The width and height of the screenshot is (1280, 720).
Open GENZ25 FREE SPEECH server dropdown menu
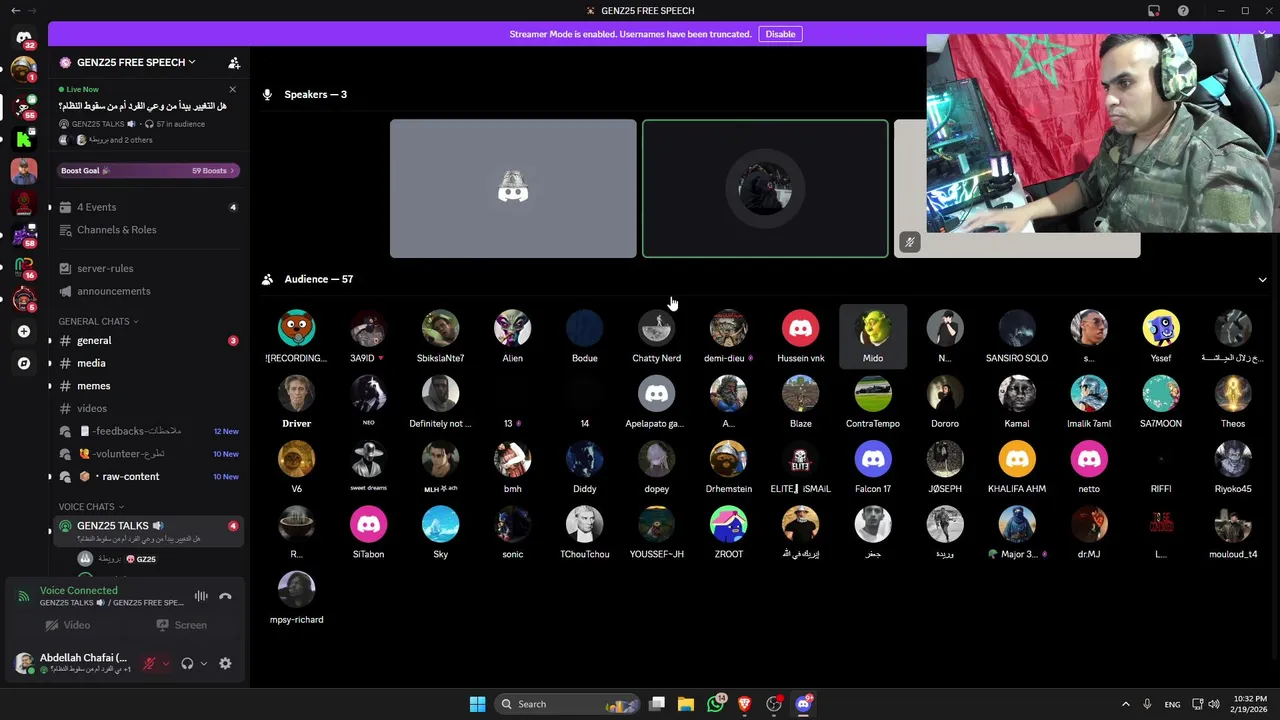(x=135, y=62)
